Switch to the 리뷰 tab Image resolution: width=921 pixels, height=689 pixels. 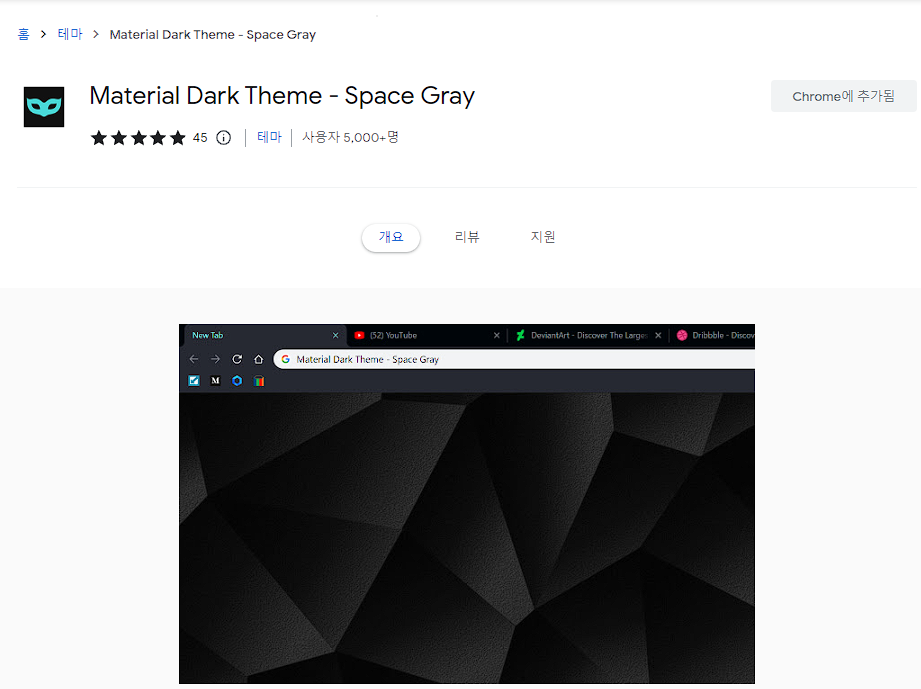pos(467,236)
